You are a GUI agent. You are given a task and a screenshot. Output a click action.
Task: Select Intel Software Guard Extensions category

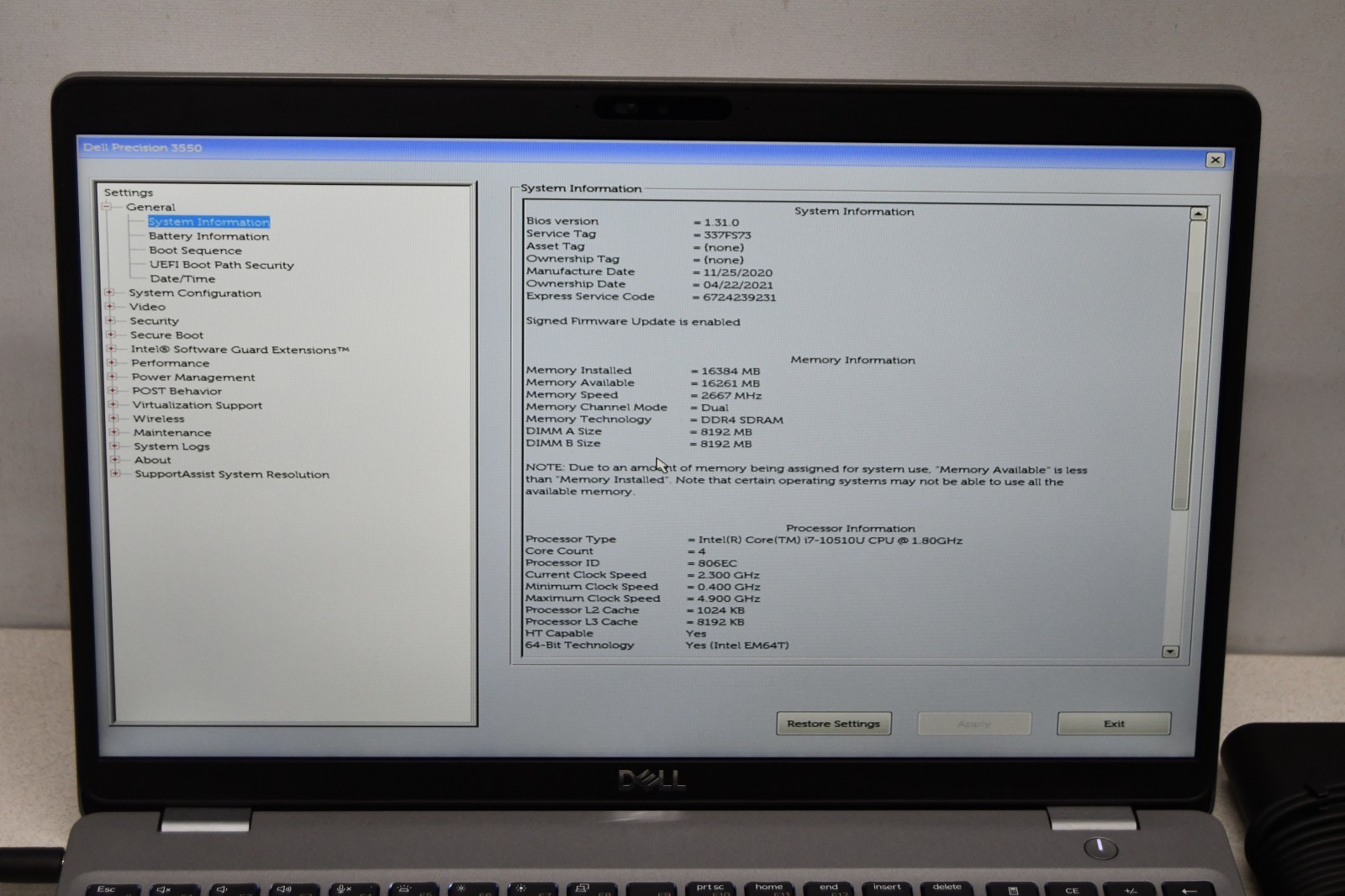(x=240, y=350)
